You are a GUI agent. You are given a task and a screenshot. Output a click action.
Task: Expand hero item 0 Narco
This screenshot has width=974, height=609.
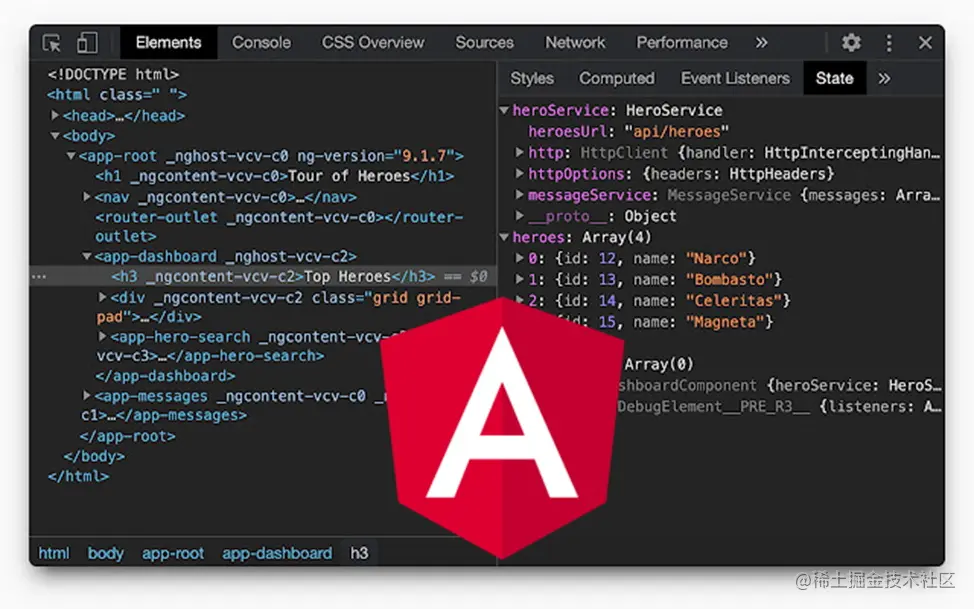pos(519,258)
